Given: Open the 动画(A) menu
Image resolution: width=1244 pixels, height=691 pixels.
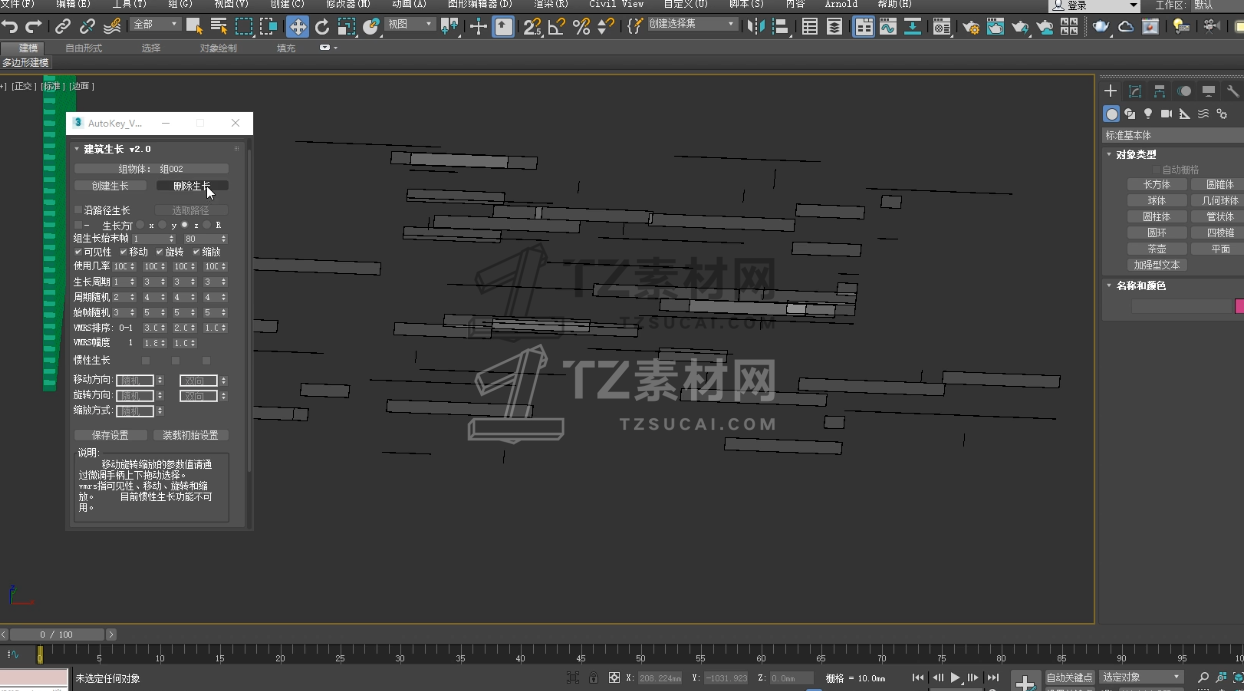Looking at the screenshot, I should click(409, 4).
